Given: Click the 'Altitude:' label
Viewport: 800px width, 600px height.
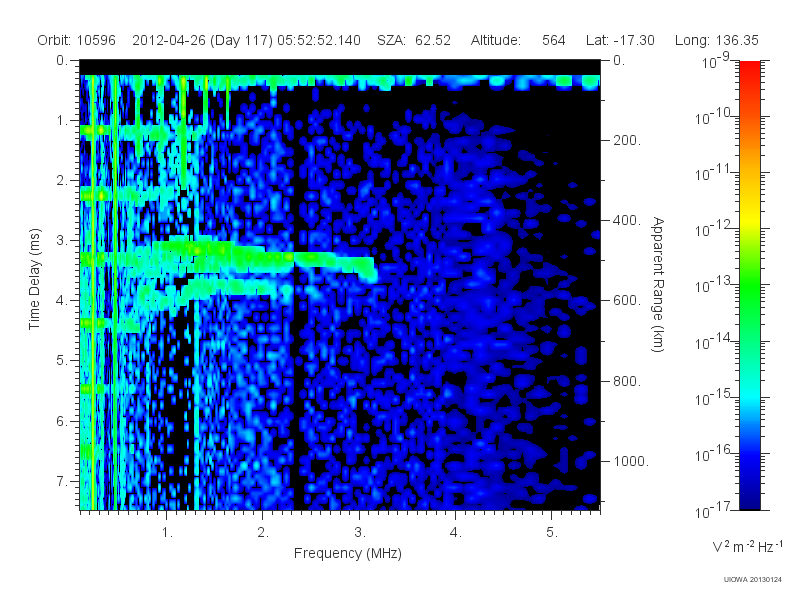Looking at the screenshot, I should tap(495, 40).
